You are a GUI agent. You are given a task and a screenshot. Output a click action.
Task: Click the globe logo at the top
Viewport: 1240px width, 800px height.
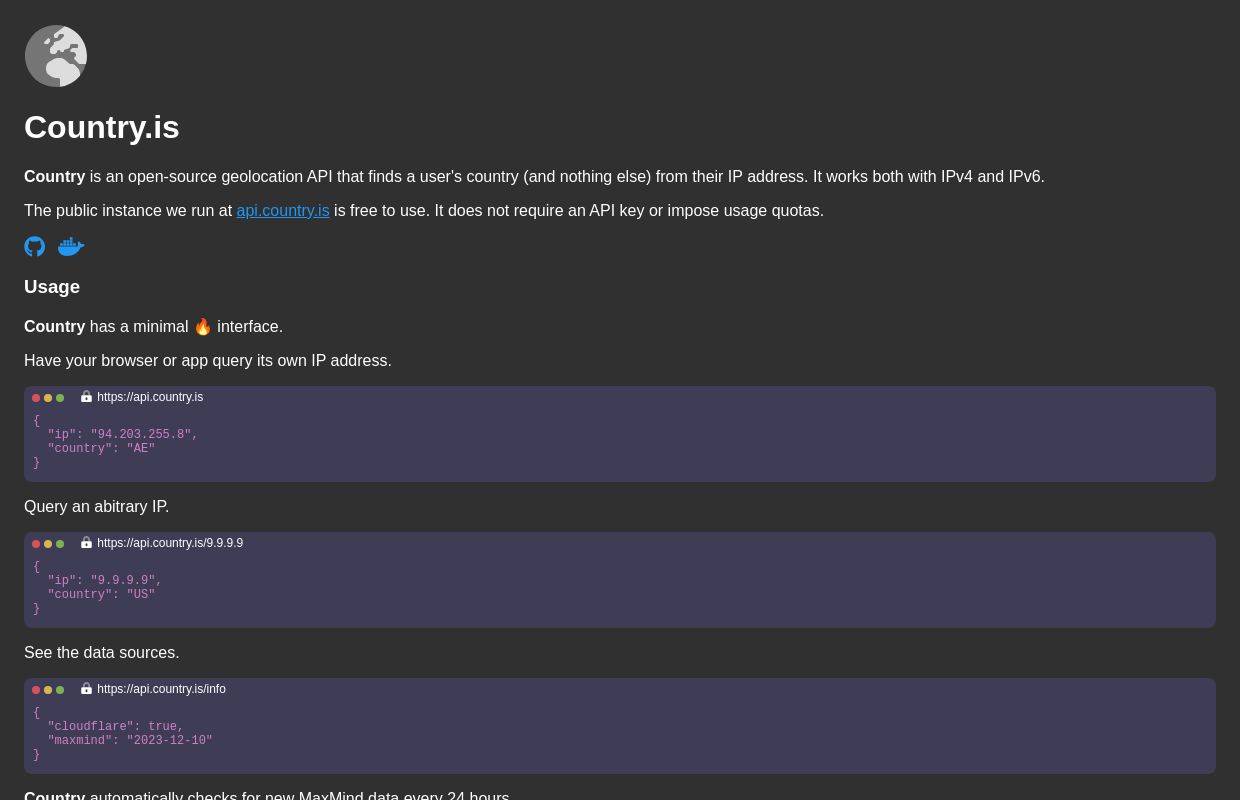(x=56, y=56)
